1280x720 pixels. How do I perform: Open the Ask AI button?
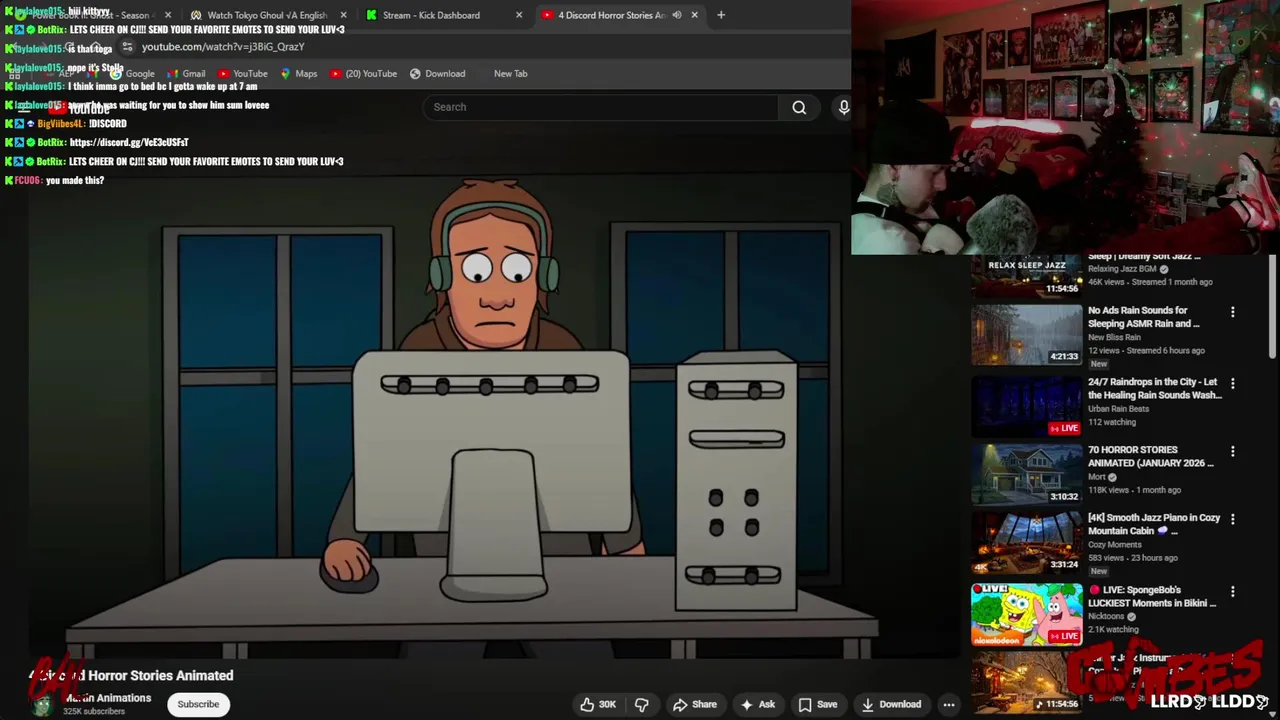tap(758, 704)
